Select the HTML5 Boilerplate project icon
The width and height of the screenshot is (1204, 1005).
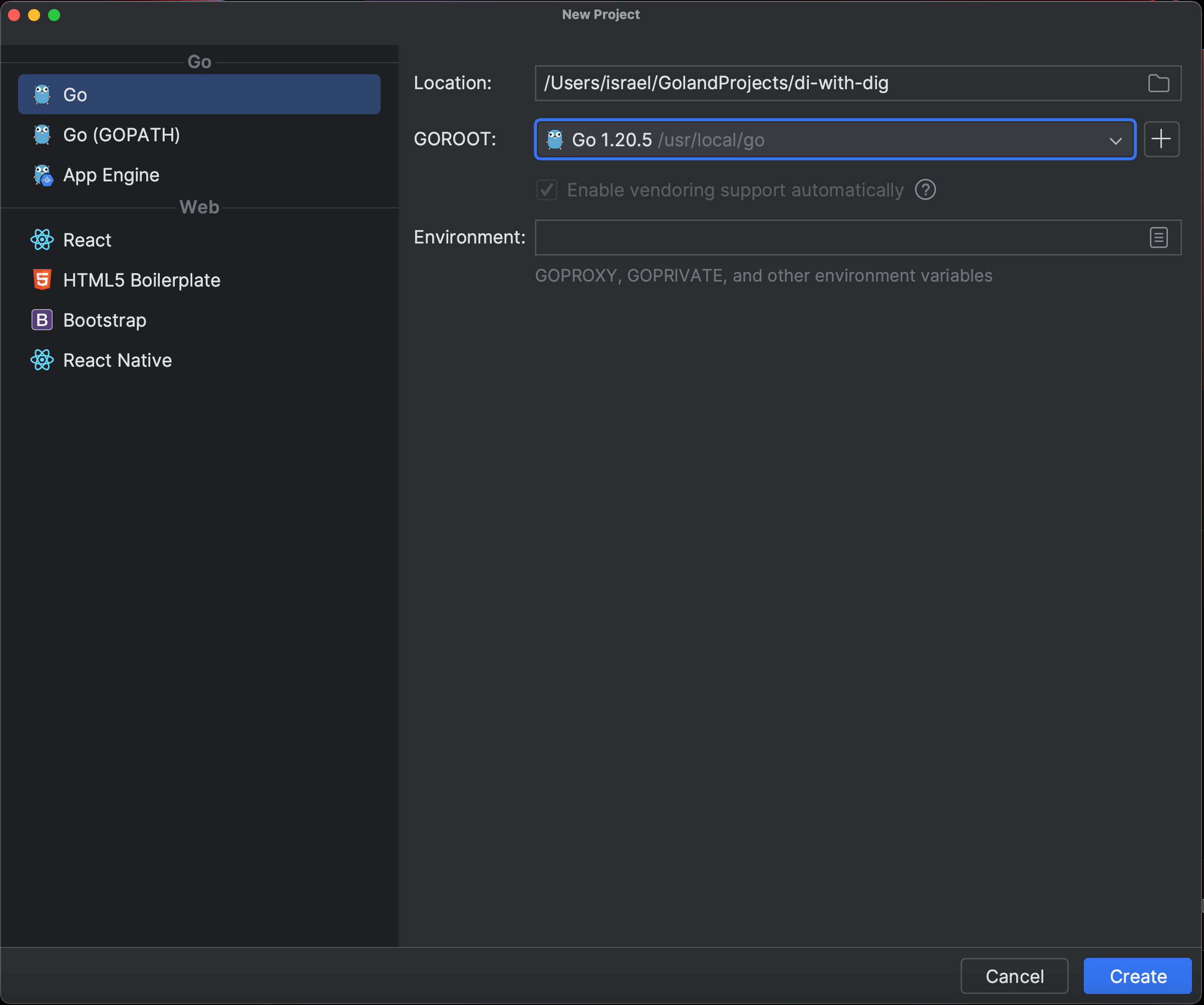click(x=42, y=280)
